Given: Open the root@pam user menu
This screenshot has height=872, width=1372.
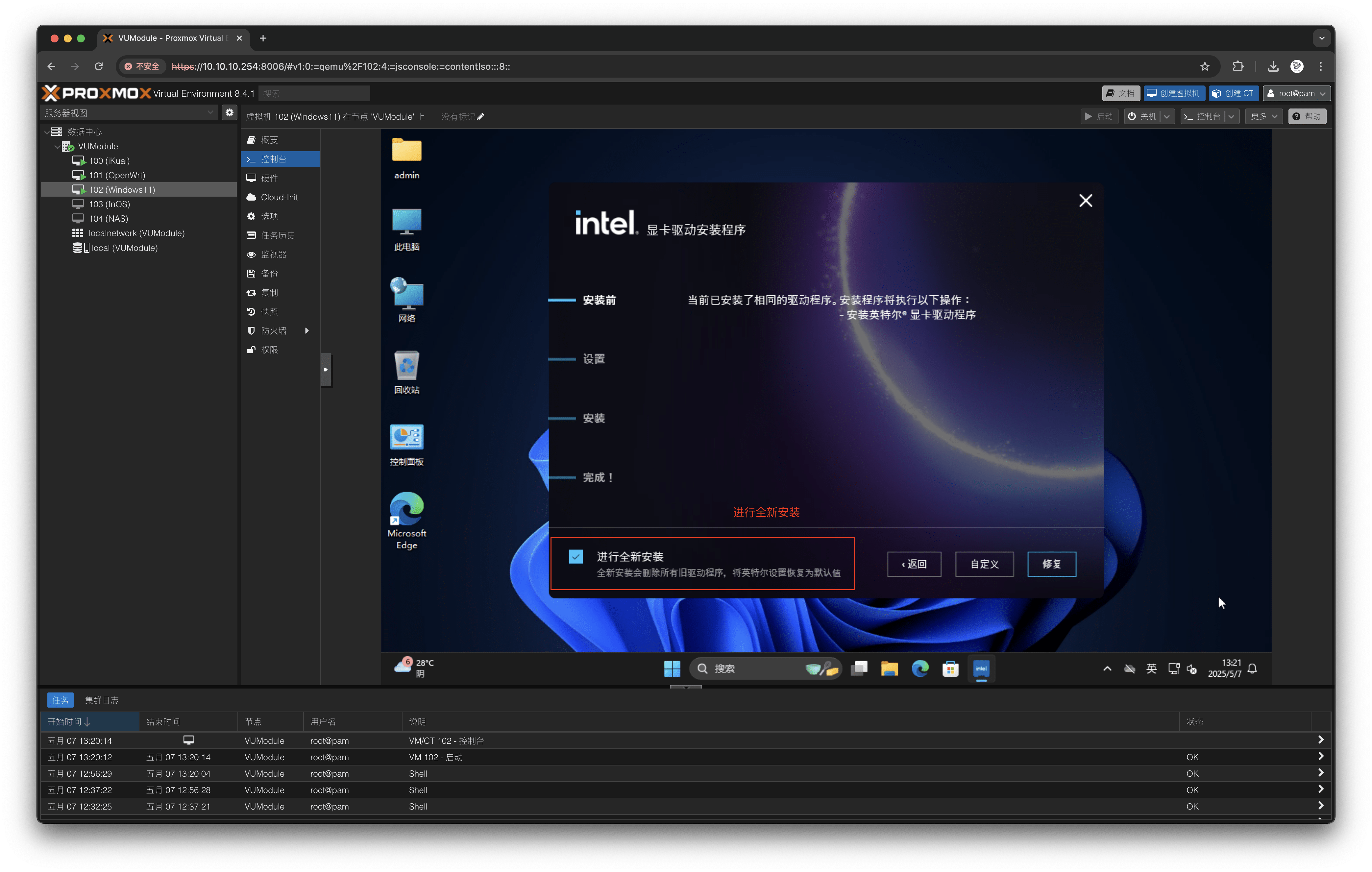Looking at the screenshot, I should coord(1296,93).
